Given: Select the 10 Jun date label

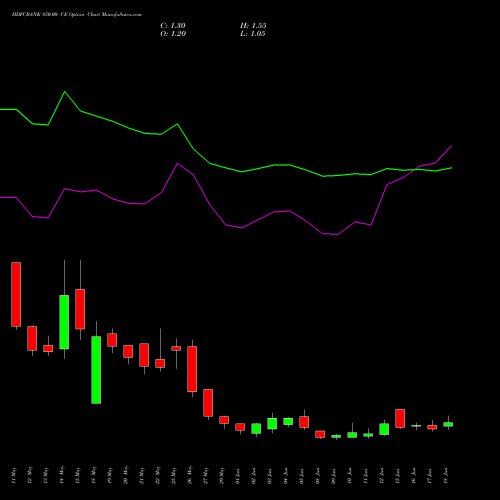Looking at the screenshot, I should tap(350, 476).
